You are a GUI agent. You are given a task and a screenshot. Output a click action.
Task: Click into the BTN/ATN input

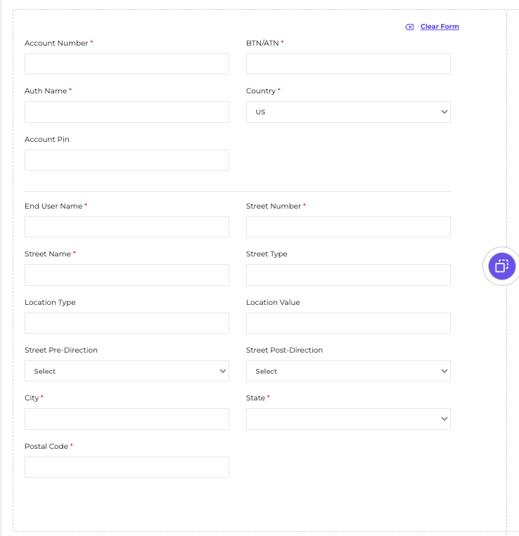coord(348,64)
